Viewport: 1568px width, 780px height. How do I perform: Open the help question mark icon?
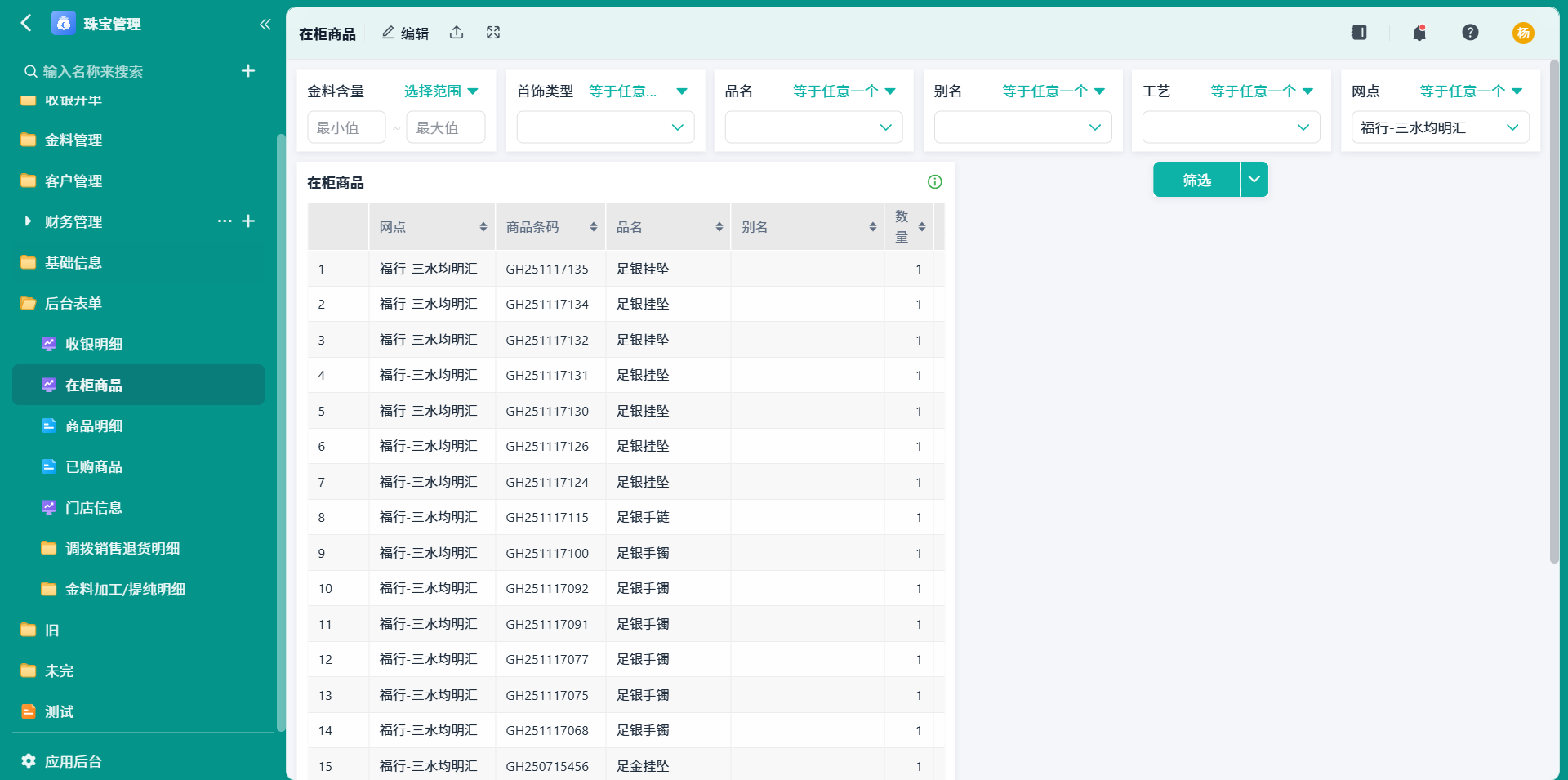pyautogui.click(x=1470, y=32)
